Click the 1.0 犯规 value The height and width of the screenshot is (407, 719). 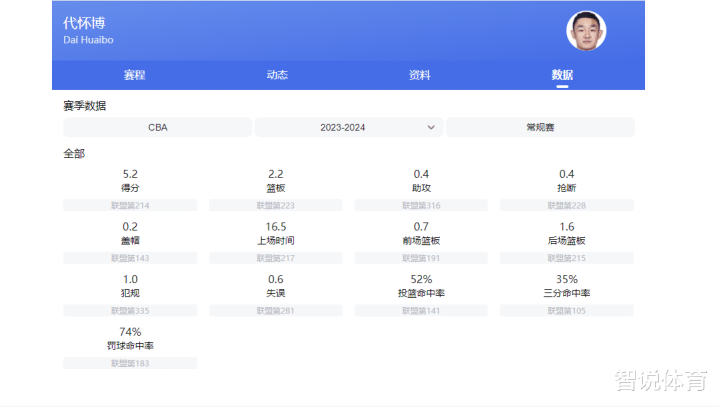tap(130, 280)
